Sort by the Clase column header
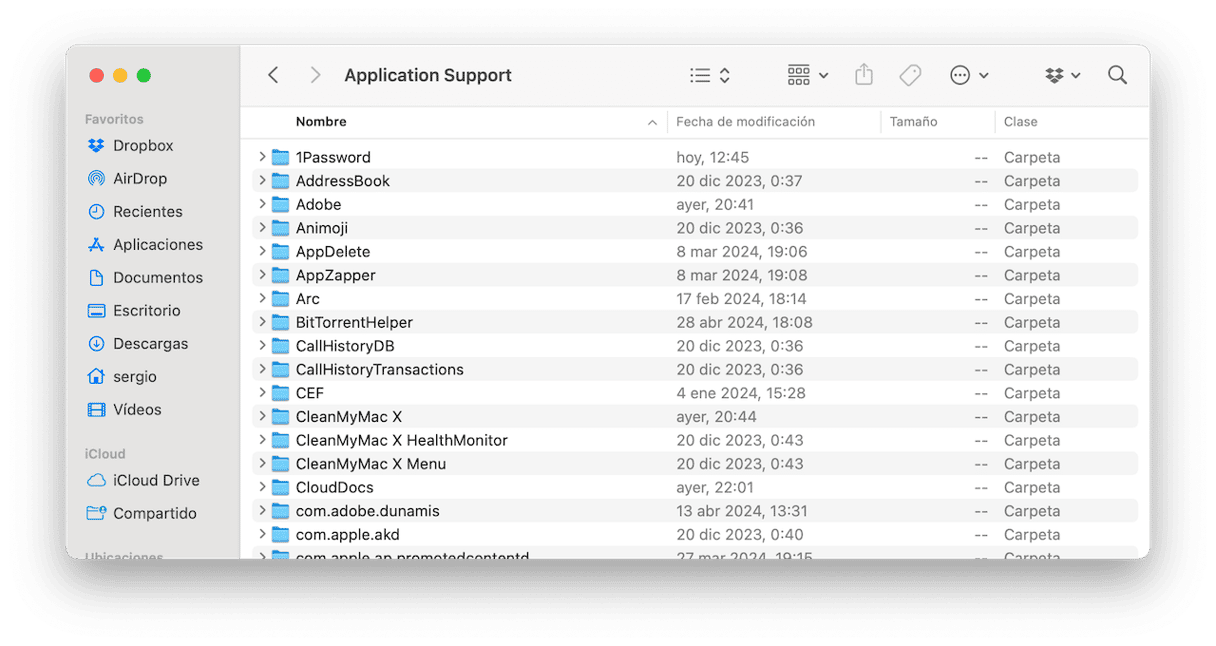Image resolution: width=1216 pixels, height=646 pixels. click(x=1021, y=121)
